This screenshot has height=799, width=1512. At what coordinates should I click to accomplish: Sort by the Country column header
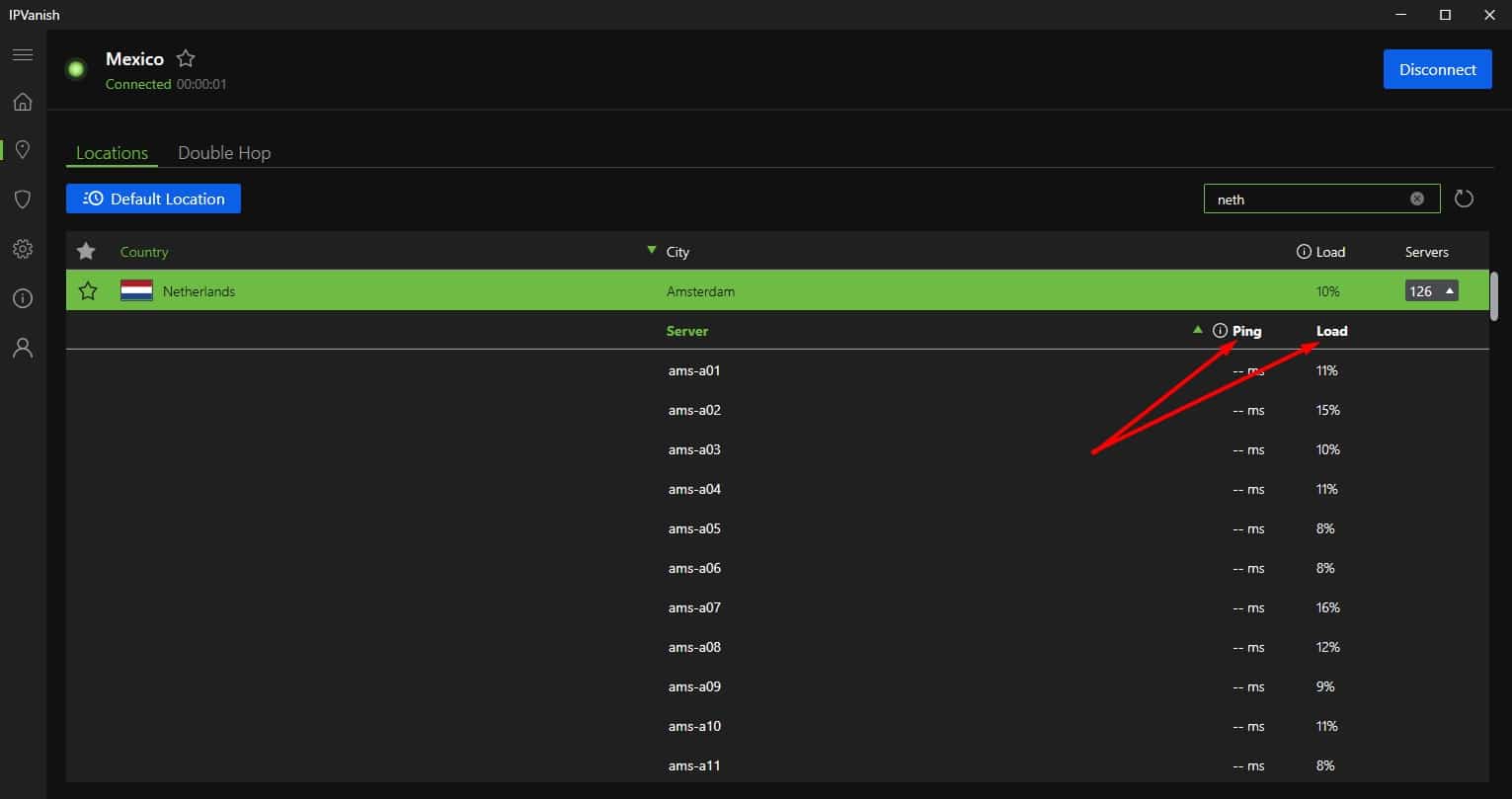[144, 252]
